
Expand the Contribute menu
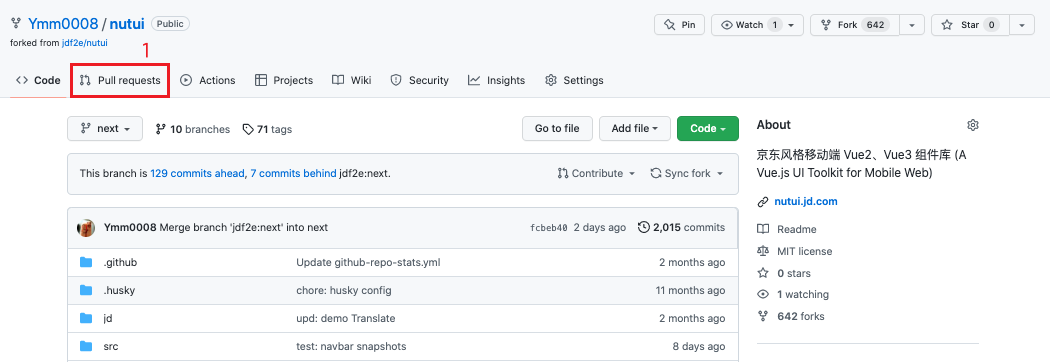coord(596,173)
